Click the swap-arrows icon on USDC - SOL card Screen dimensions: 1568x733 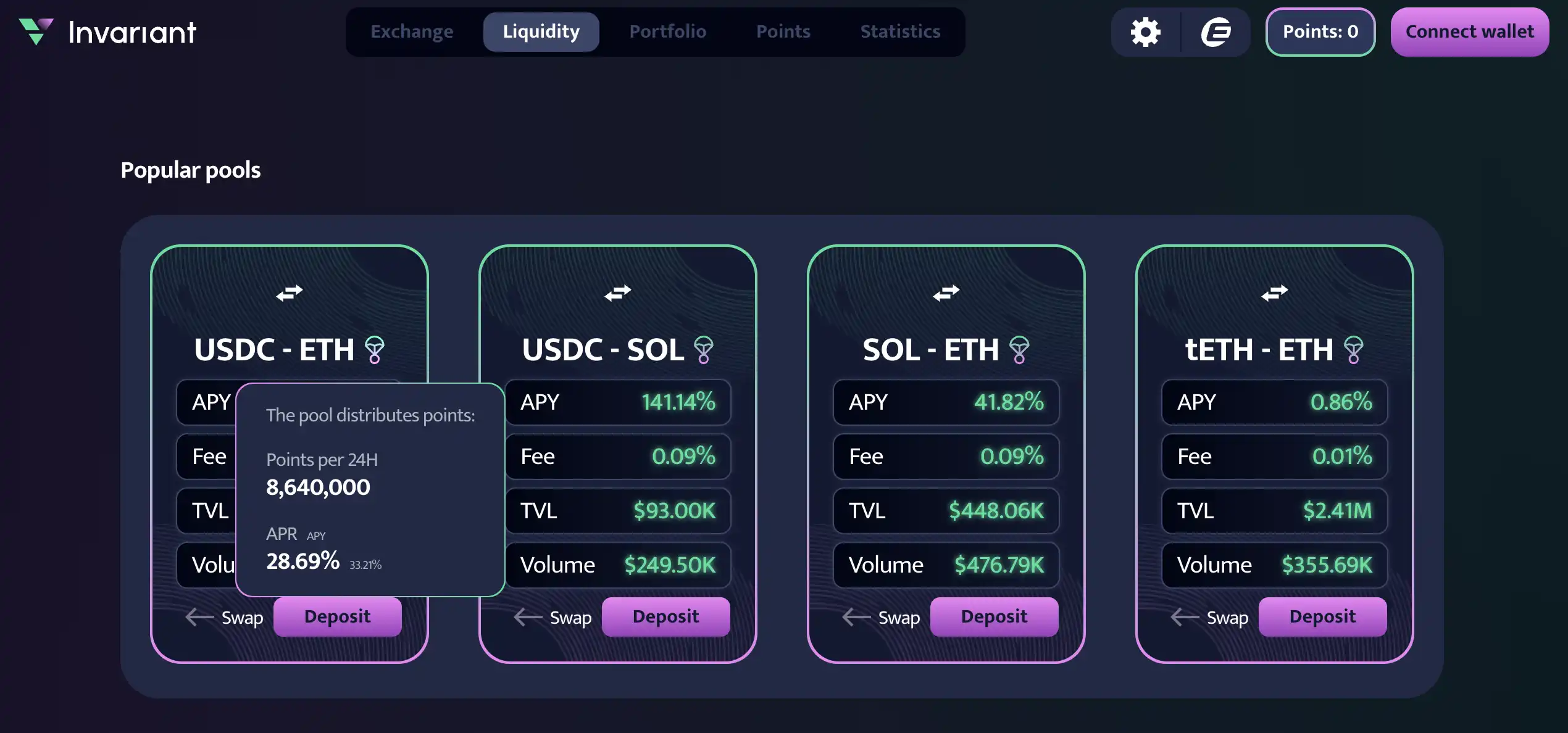point(618,292)
